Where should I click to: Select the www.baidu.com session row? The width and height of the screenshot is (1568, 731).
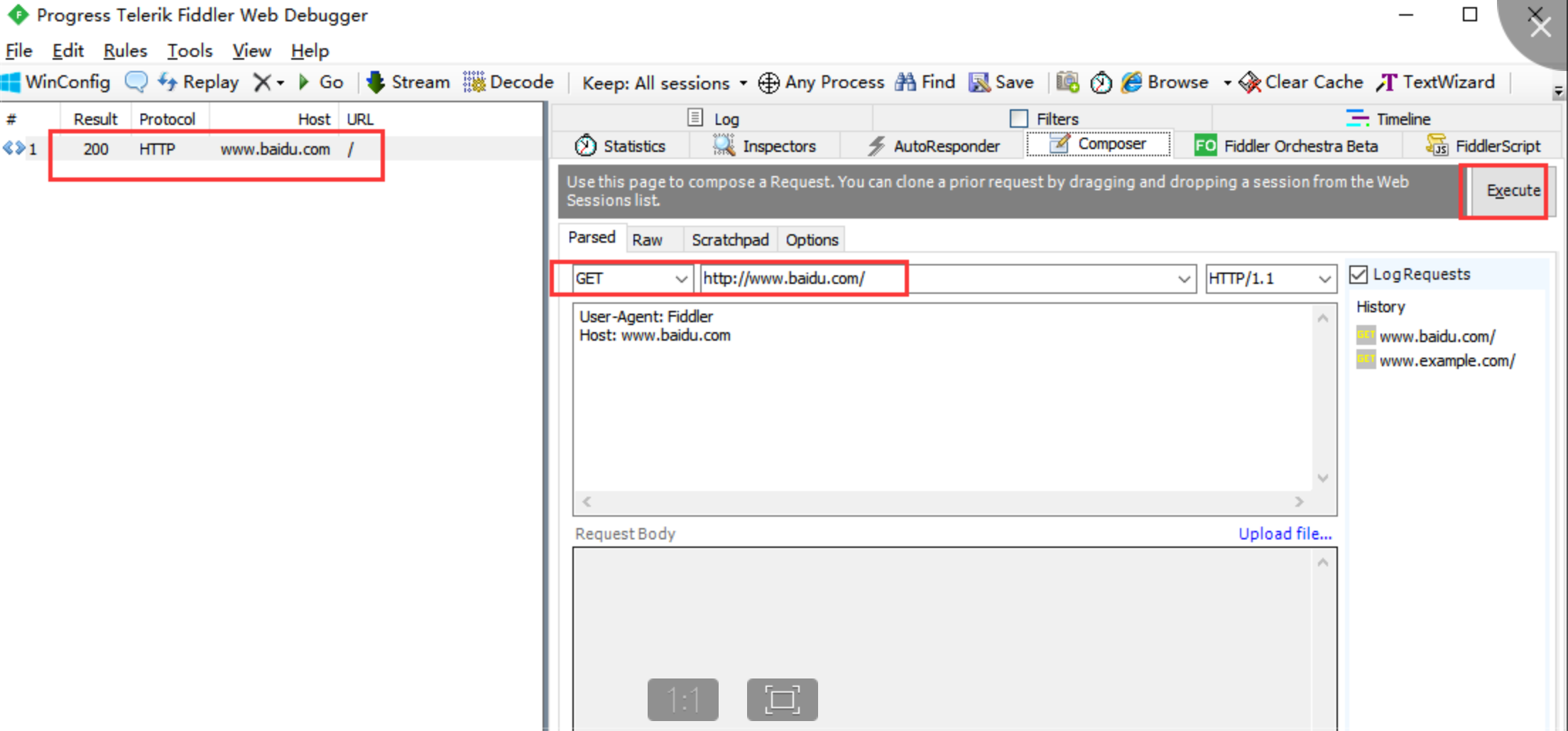pos(273,149)
